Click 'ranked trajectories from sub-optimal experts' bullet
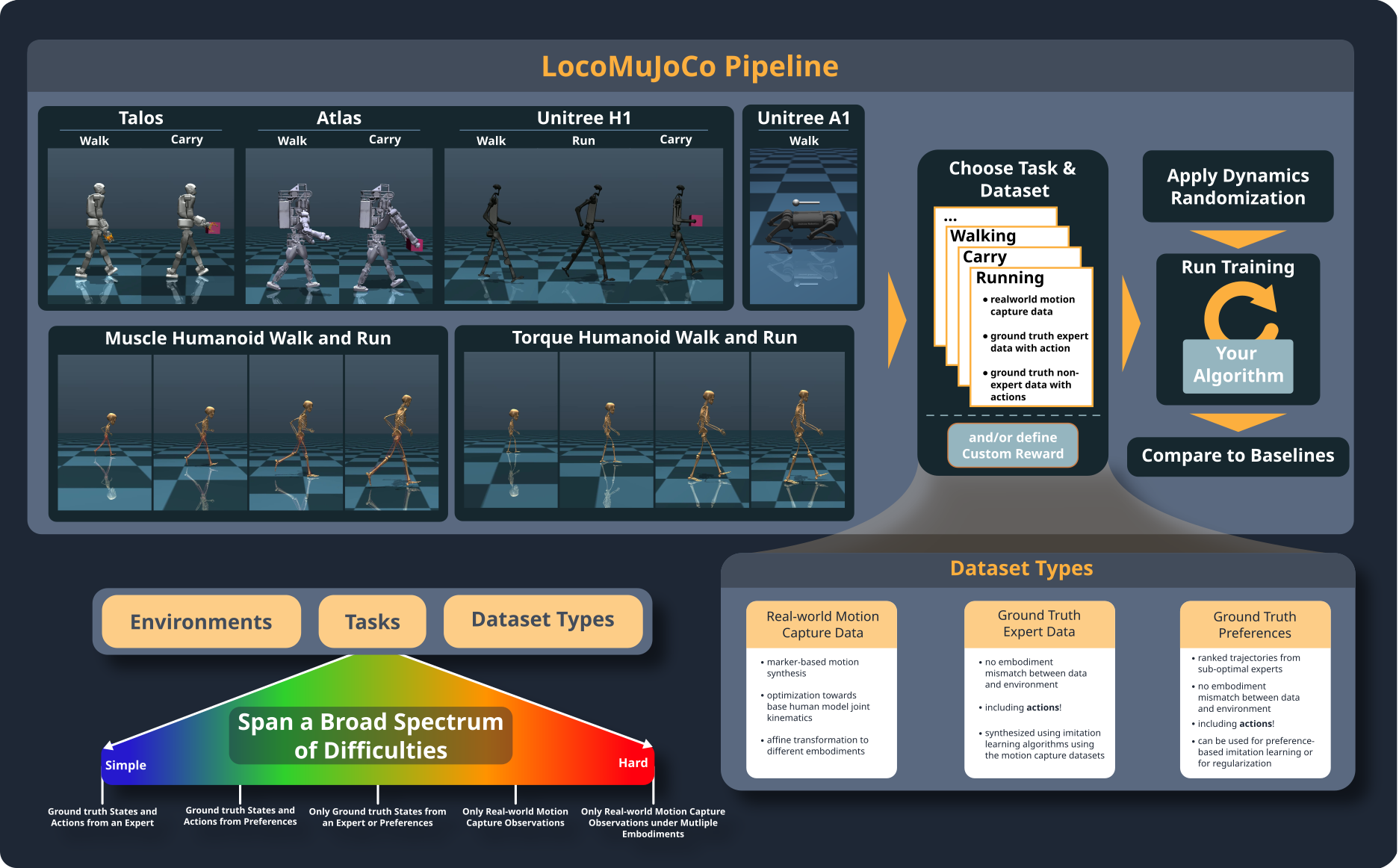 pyautogui.click(x=1247, y=663)
